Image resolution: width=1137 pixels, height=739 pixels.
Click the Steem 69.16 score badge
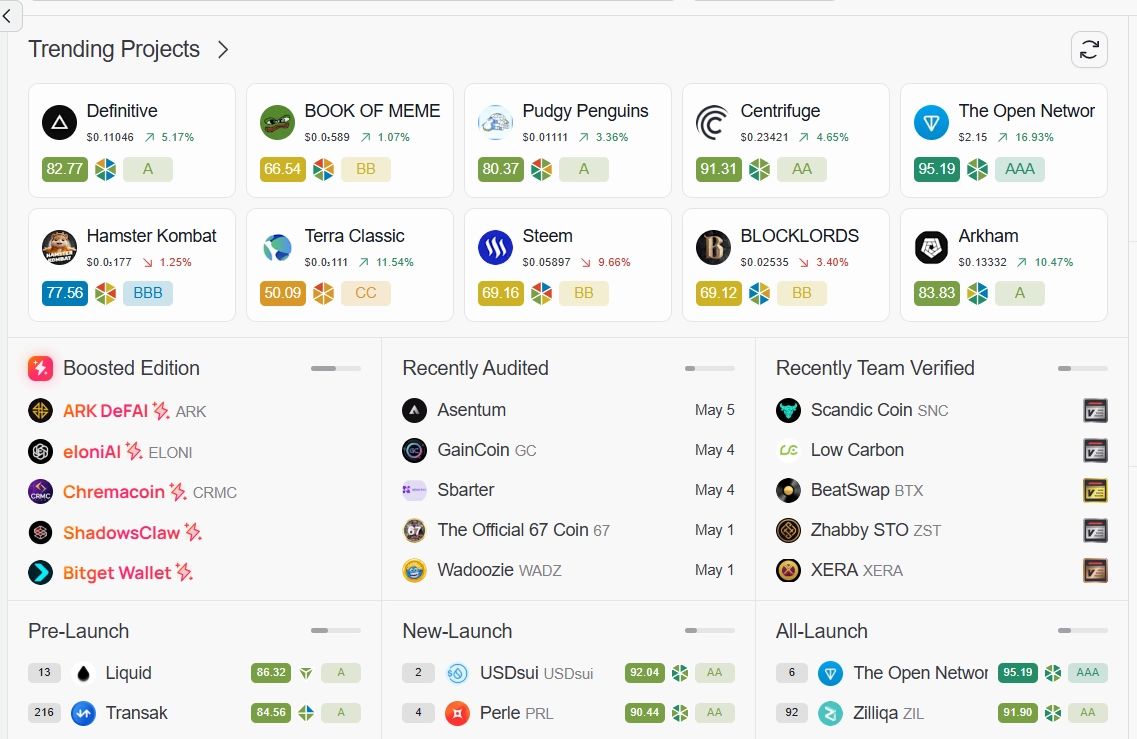(501, 293)
